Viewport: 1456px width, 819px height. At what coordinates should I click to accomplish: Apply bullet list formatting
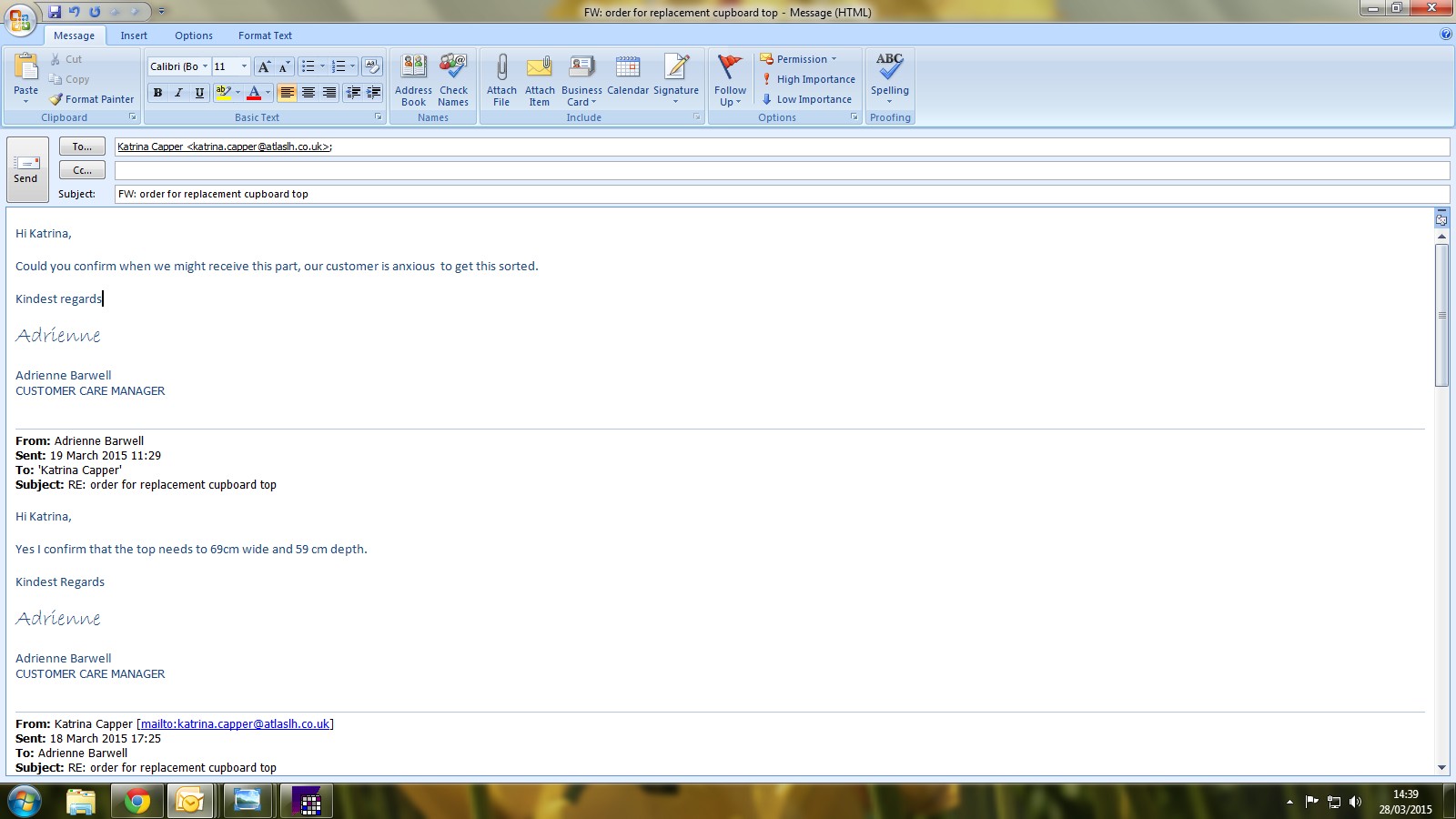308,66
